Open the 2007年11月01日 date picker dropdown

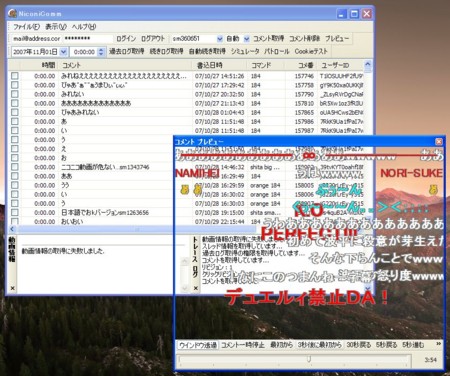click(64, 52)
